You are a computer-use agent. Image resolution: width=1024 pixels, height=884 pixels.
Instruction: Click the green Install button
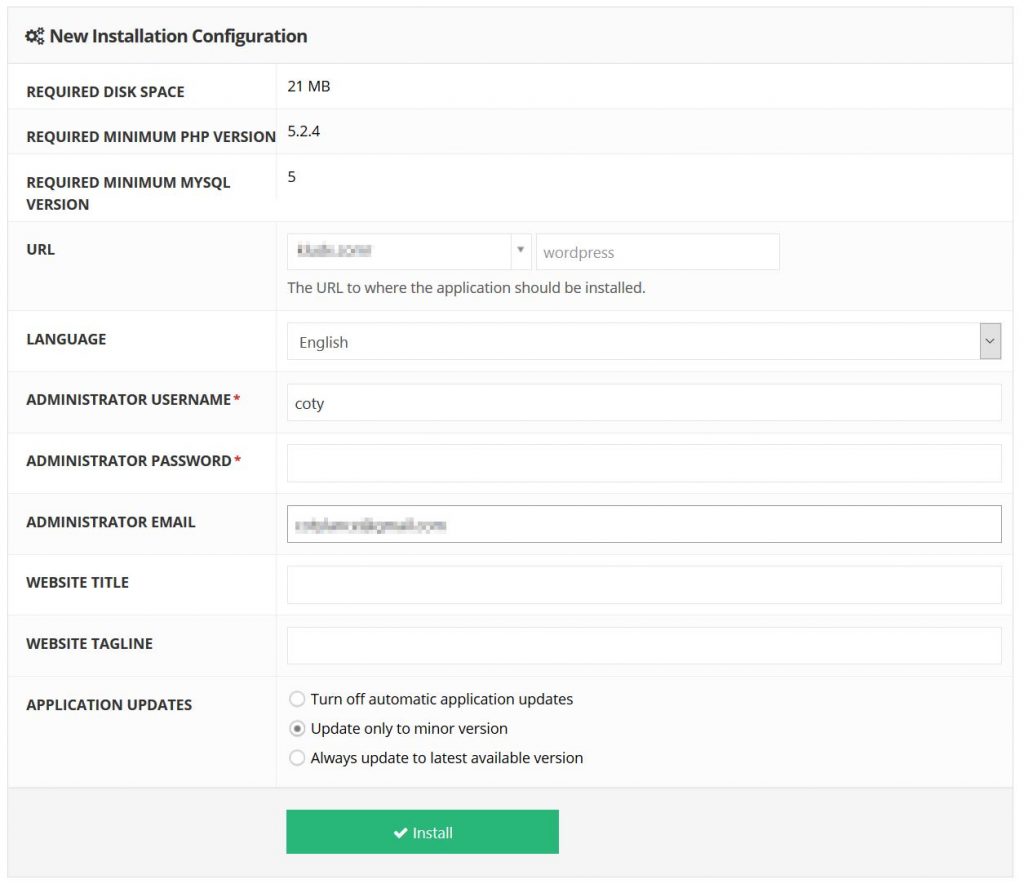point(423,832)
